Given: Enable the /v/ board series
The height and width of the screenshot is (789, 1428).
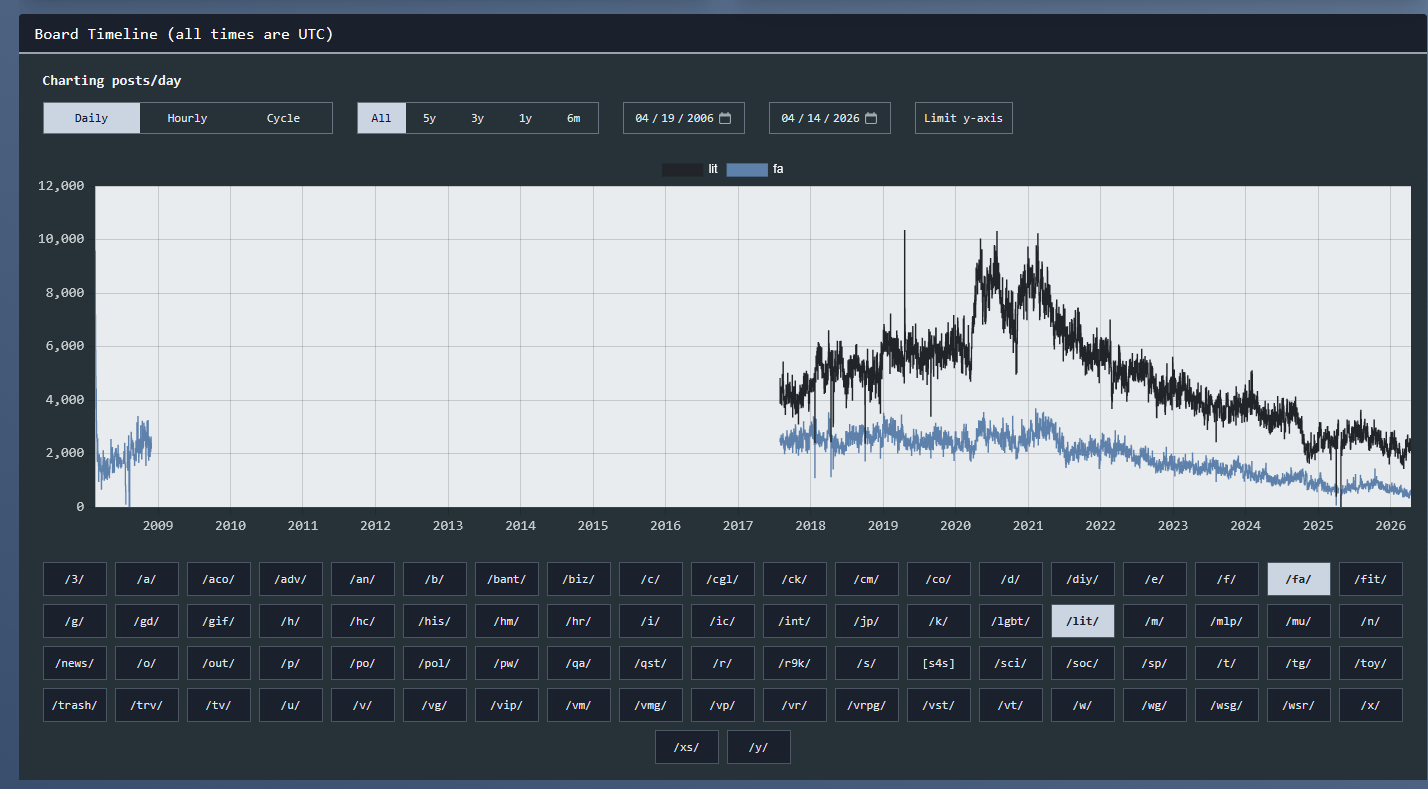Looking at the screenshot, I should click(363, 705).
